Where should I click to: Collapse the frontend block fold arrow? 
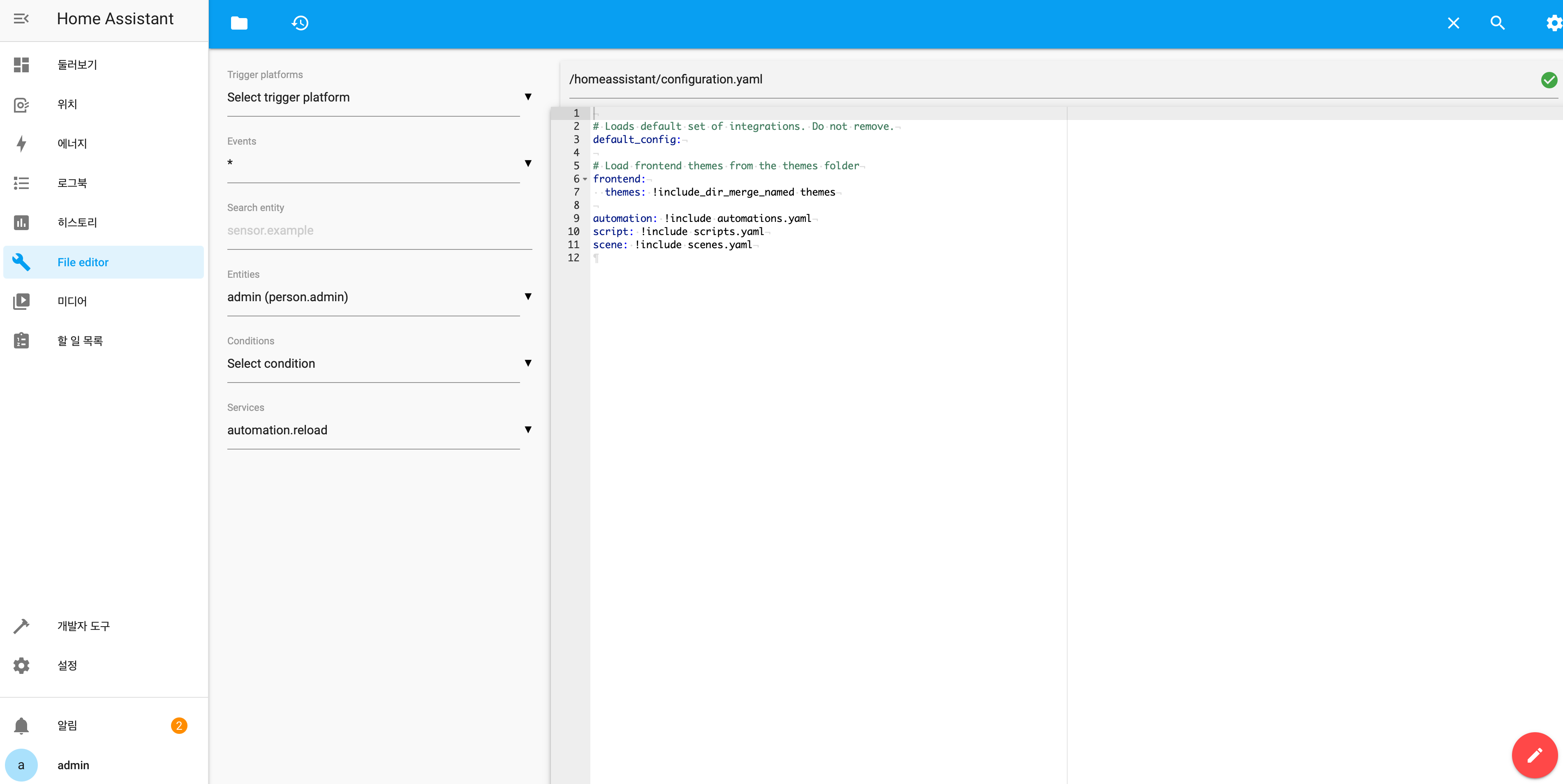tap(585, 179)
